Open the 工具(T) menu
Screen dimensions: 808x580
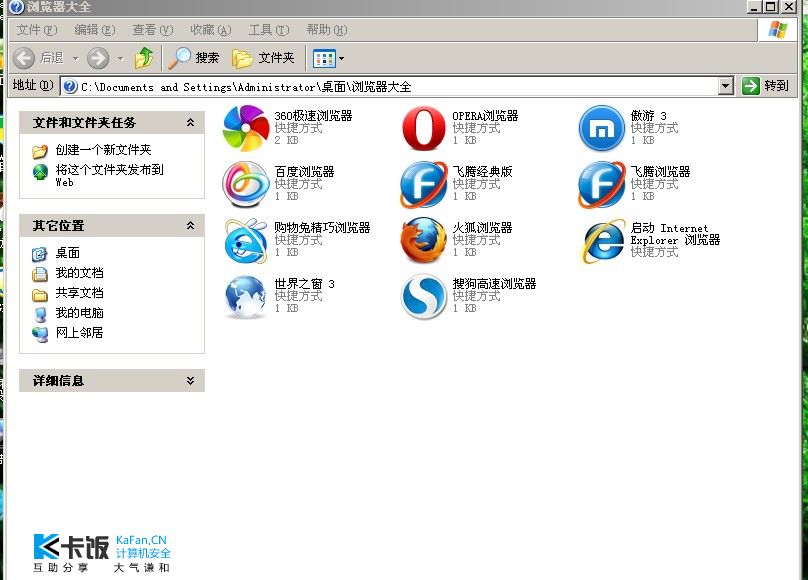pos(269,30)
